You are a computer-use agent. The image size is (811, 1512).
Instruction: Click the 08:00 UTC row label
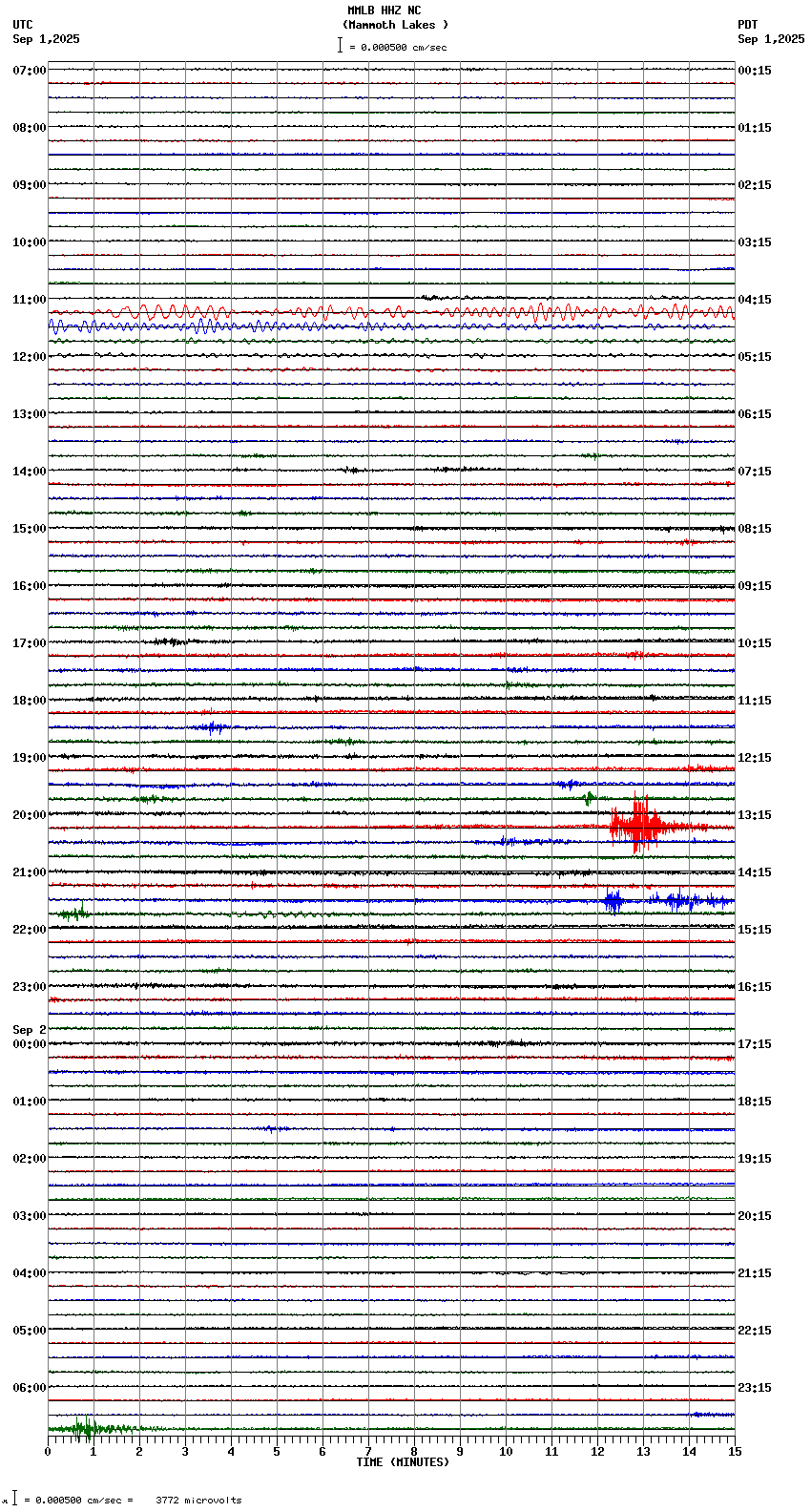(x=30, y=128)
